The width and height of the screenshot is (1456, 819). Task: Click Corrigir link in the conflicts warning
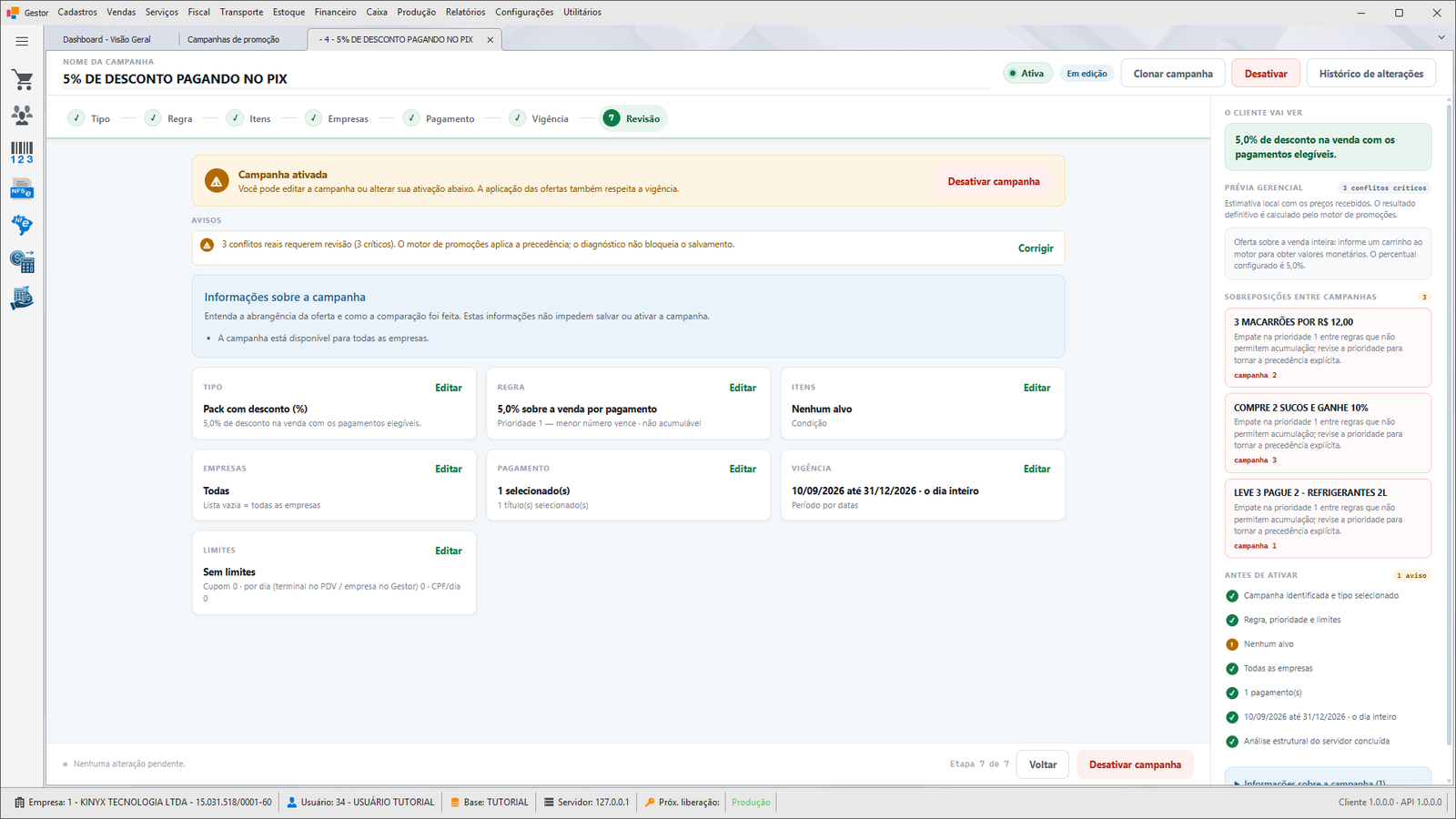point(1036,248)
